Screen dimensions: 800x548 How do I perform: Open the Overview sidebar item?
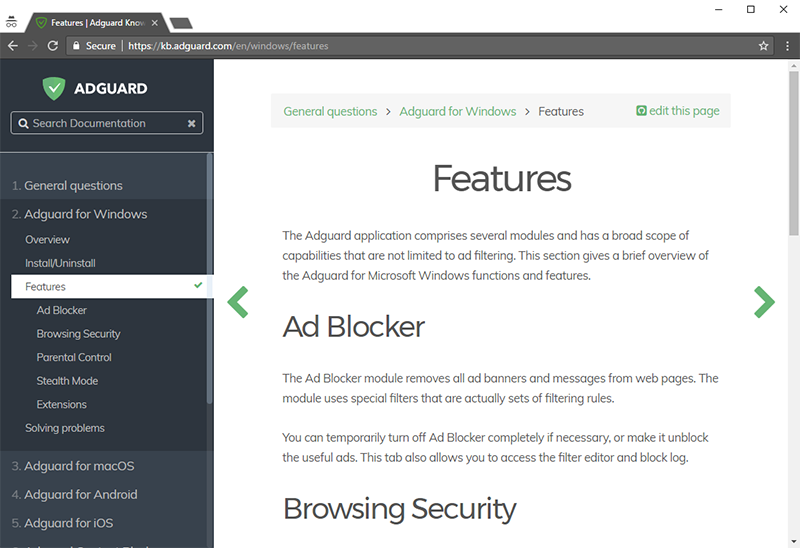47,240
